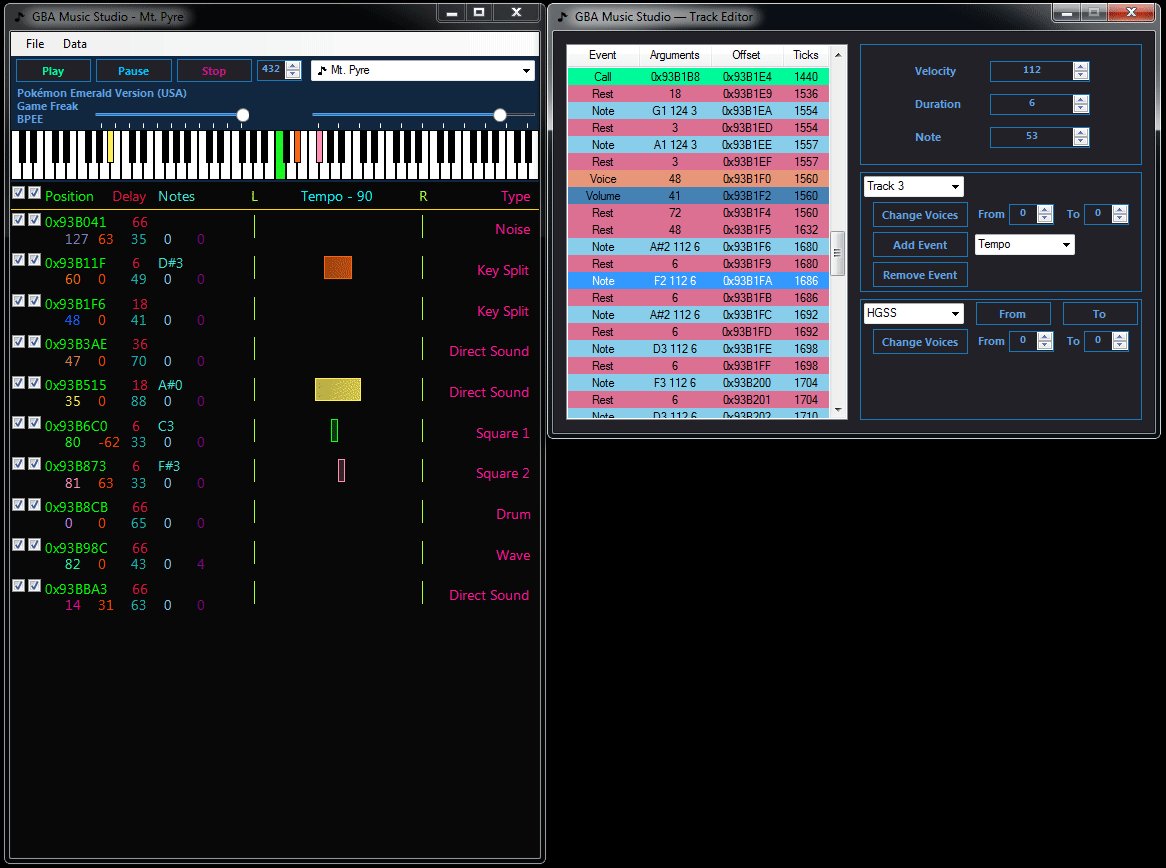This screenshot has width=1166, height=868.
Task: Click the Add Event button
Action: pos(920,245)
